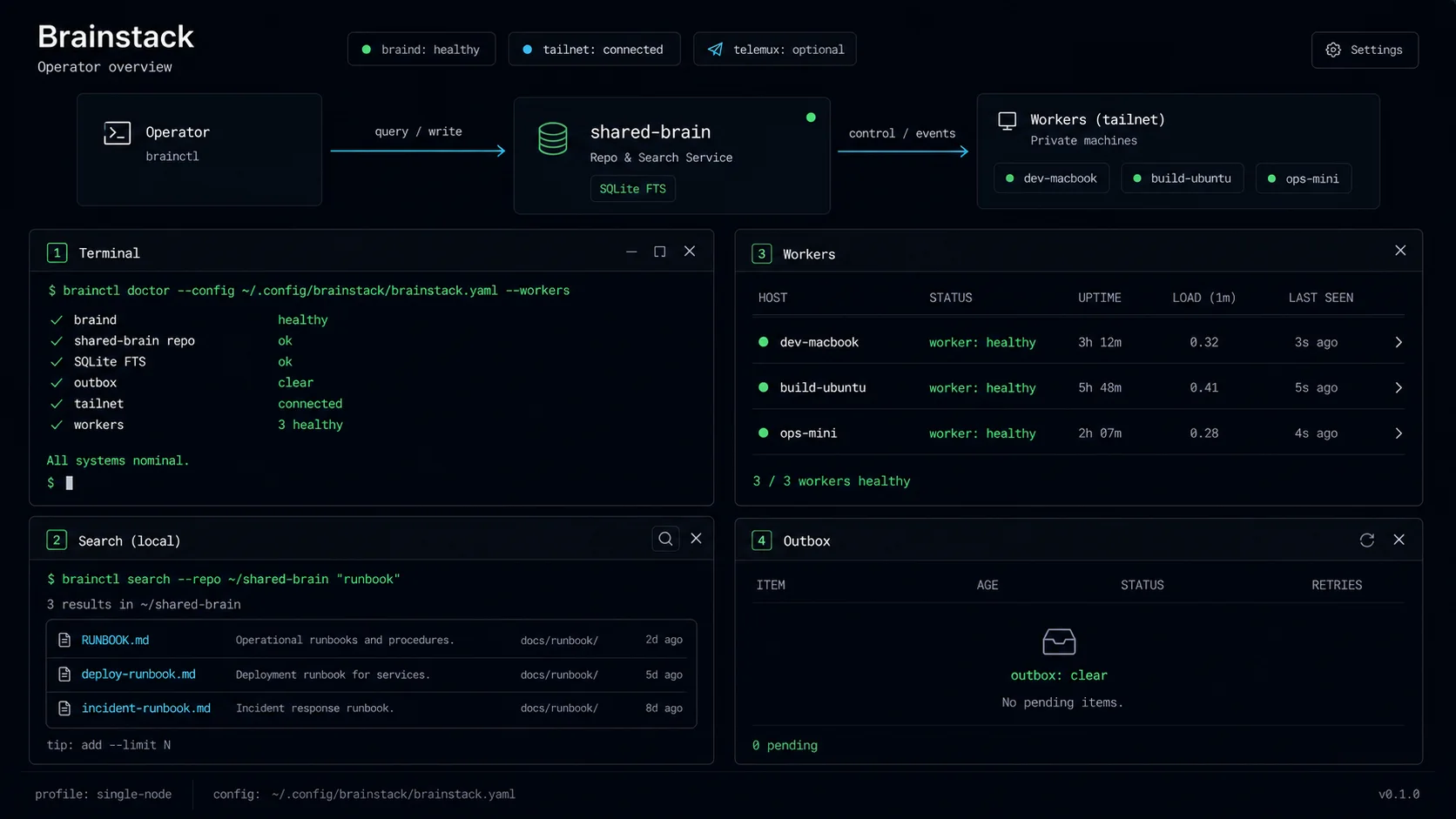Click the Workers STATUS column header

950,298
